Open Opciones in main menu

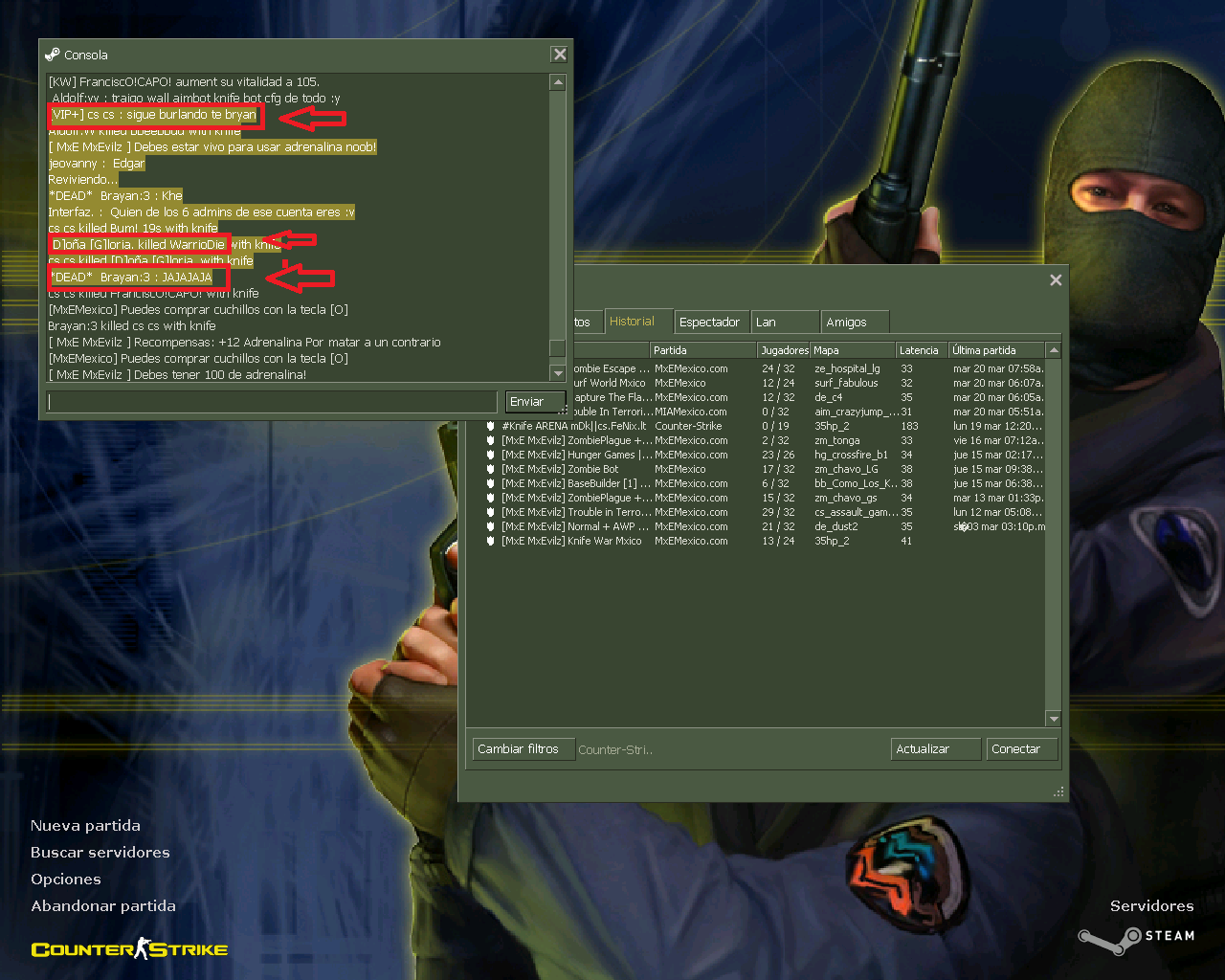tap(65, 880)
